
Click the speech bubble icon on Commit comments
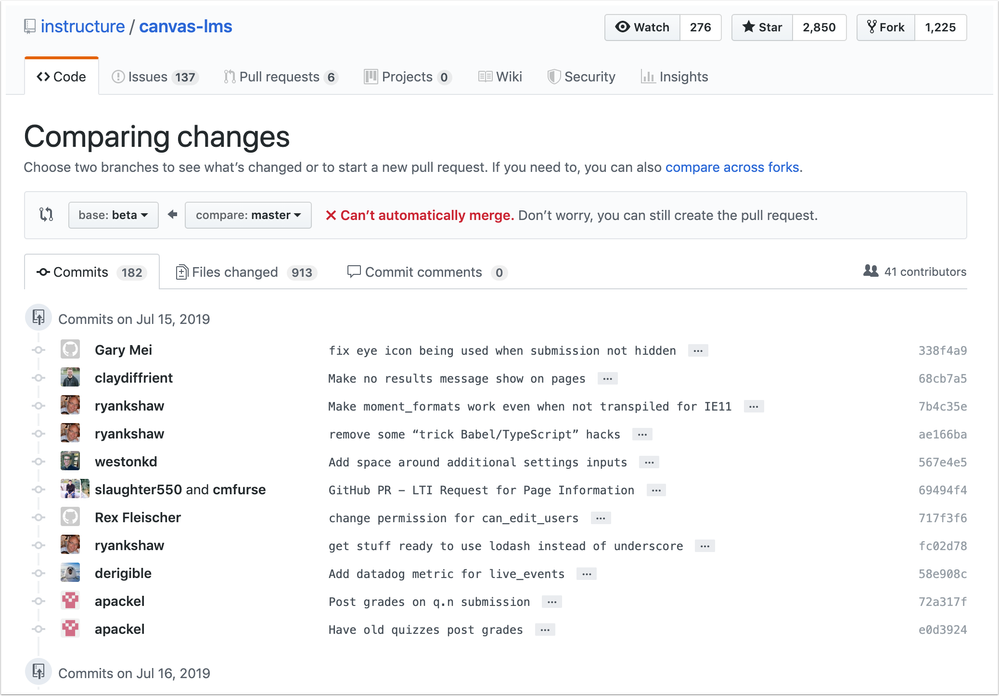(353, 271)
